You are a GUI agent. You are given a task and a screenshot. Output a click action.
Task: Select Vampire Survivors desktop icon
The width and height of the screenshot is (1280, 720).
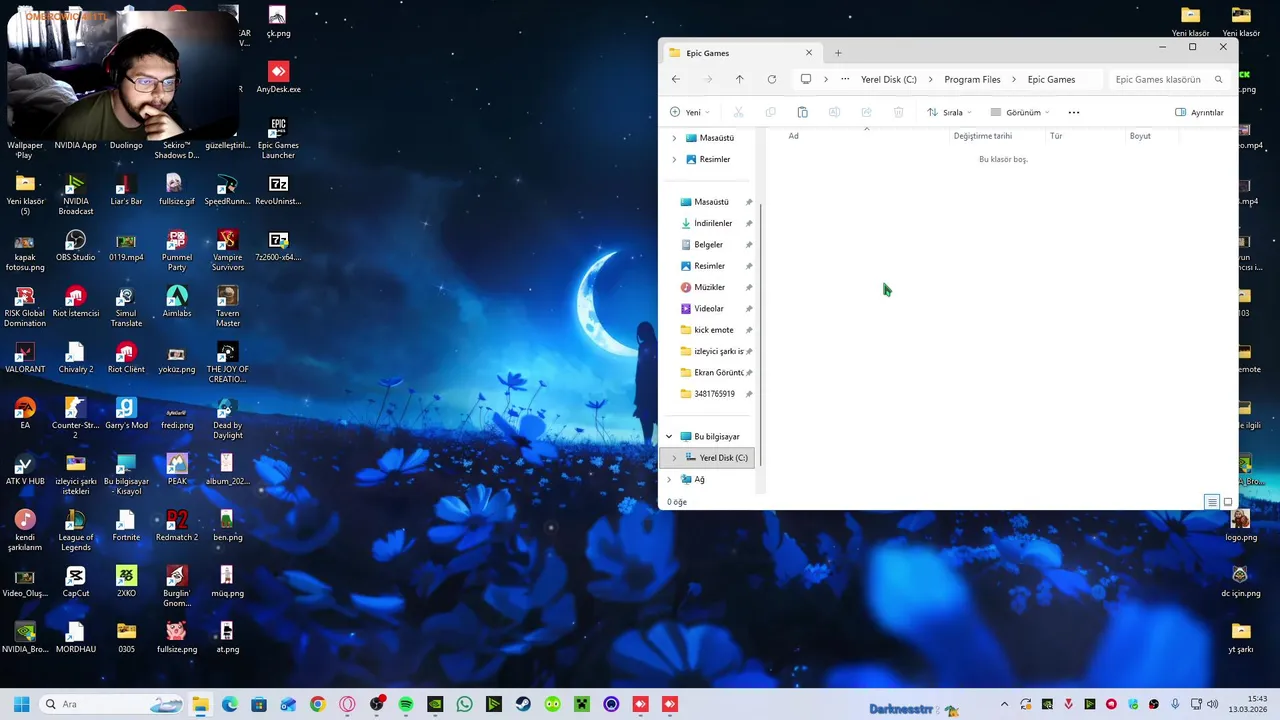pyautogui.click(x=228, y=251)
